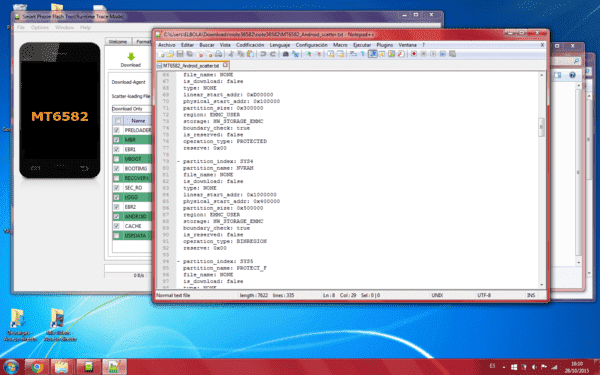600x375 pixels.
Task: Open the Help menu in Flash Tool
Action: [x=85, y=28]
